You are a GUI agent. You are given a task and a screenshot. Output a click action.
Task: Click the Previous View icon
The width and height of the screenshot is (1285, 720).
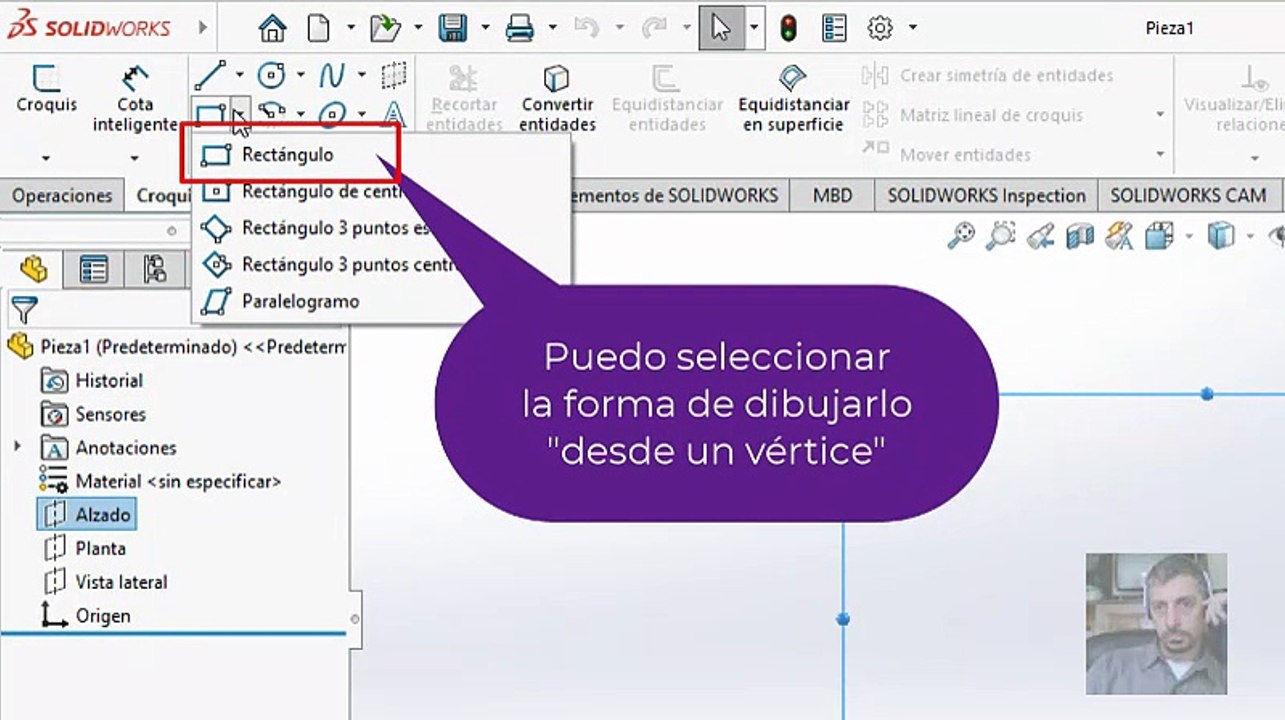tap(1041, 236)
